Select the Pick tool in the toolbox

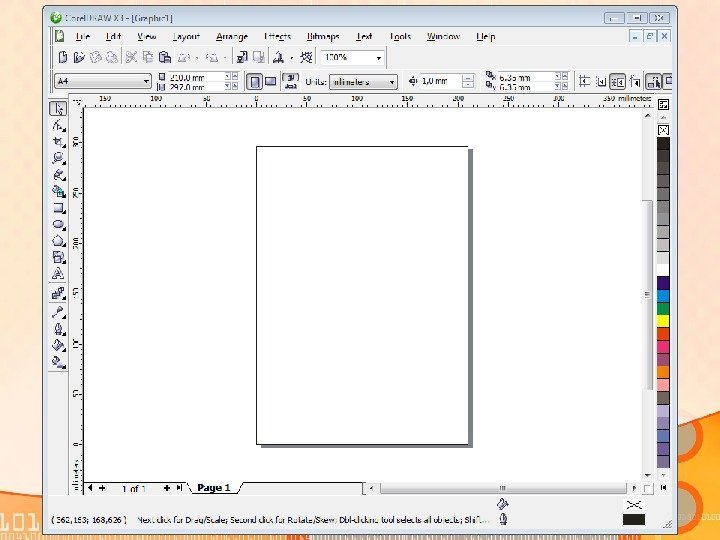pos(58,109)
